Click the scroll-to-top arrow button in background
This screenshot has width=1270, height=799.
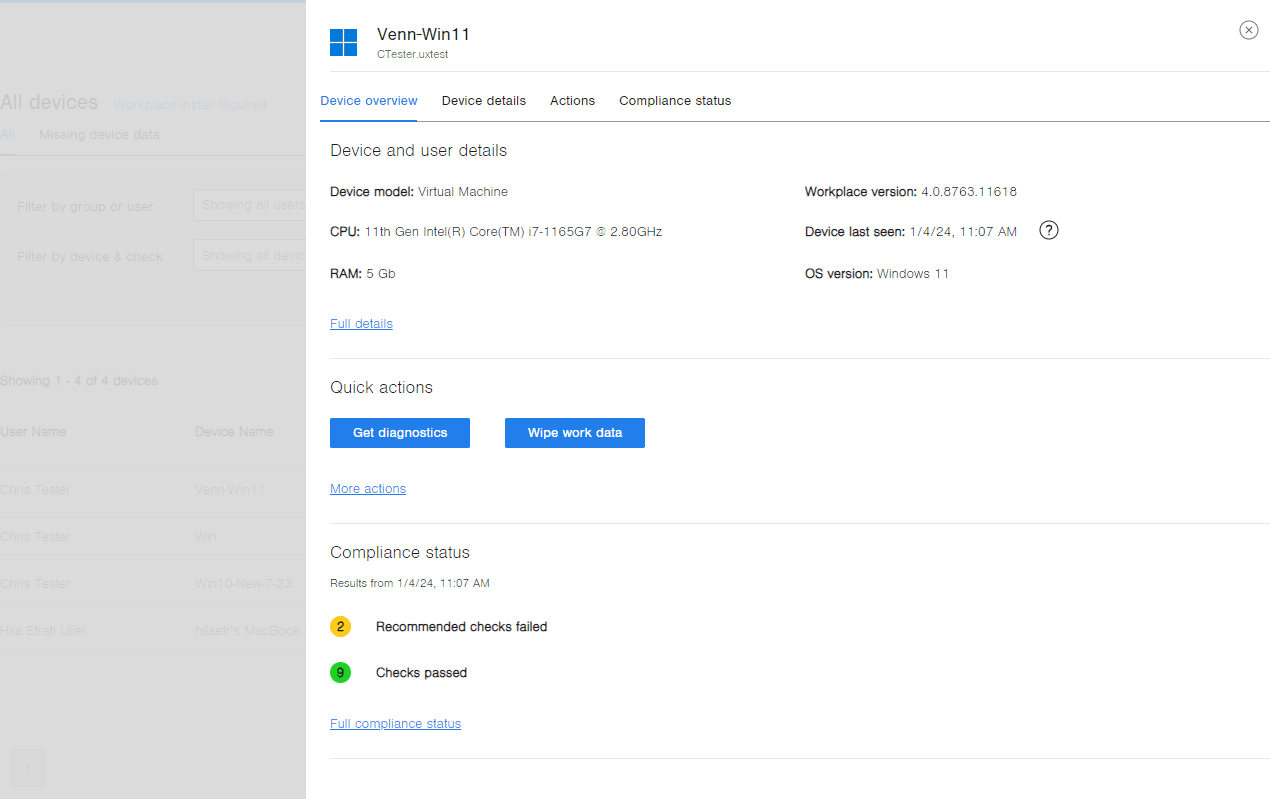pyautogui.click(x=28, y=768)
